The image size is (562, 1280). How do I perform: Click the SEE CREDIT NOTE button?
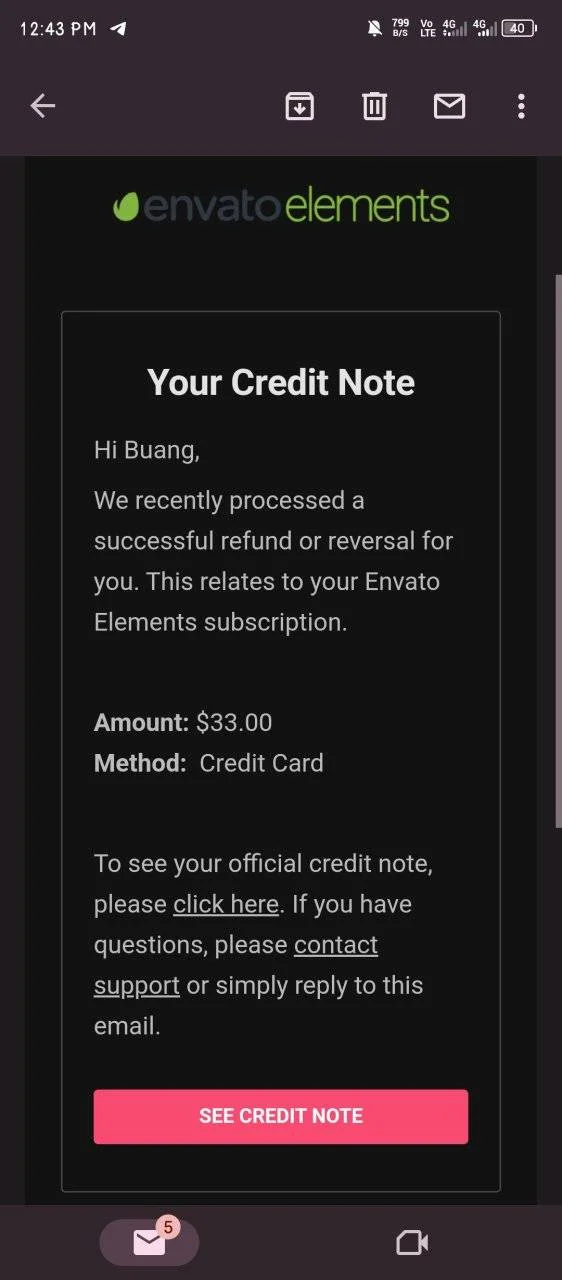(x=281, y=1116)
